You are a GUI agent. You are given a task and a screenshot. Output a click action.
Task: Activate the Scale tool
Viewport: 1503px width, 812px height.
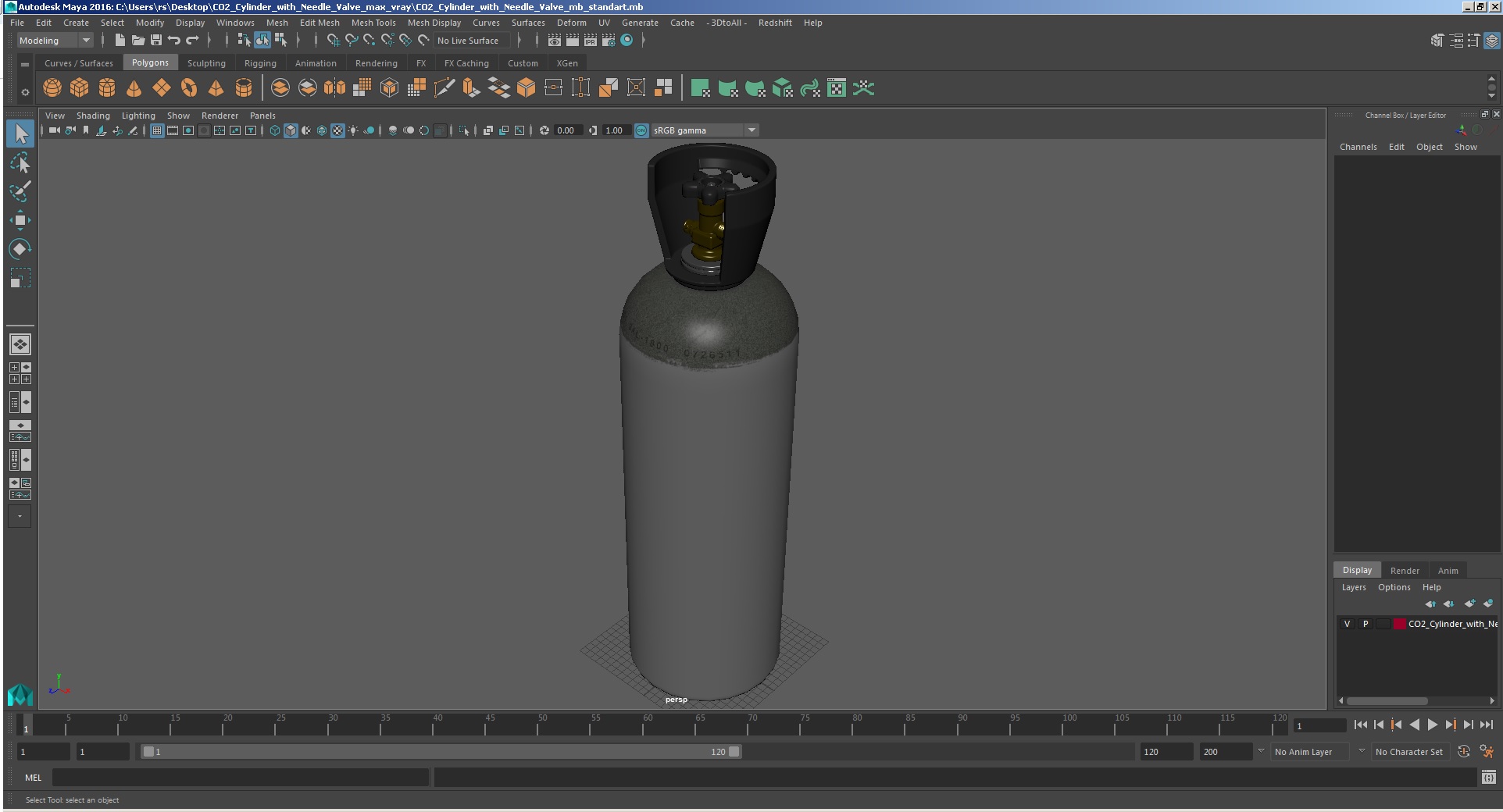(20, 278)
